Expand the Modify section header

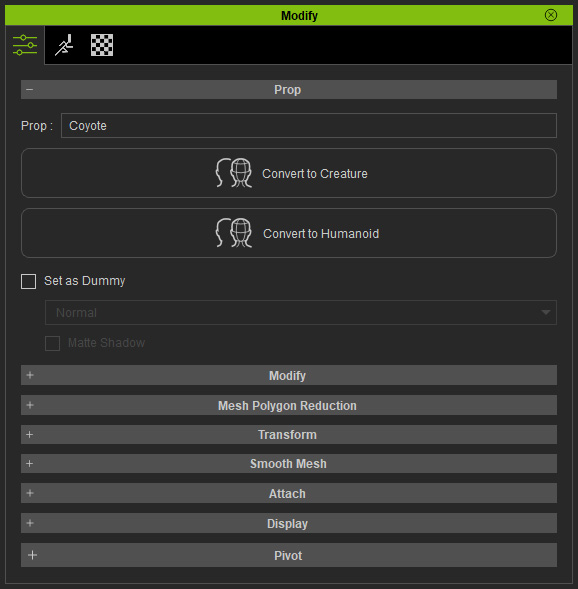(289, 375)
